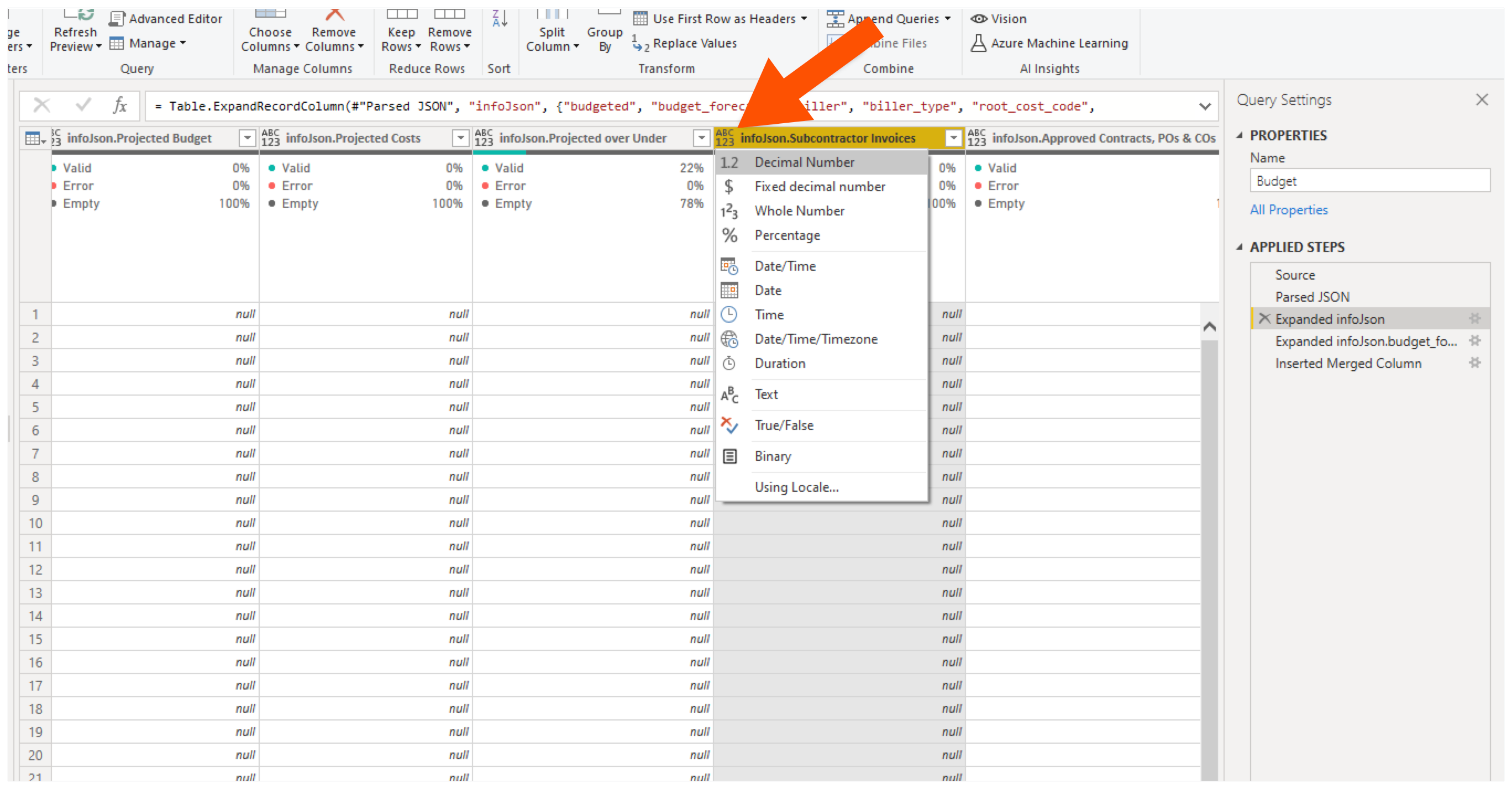Open filter dropdown for Projected Budget column
The width and height of the screenshot is (1512, 789).
tap(248, 139)
